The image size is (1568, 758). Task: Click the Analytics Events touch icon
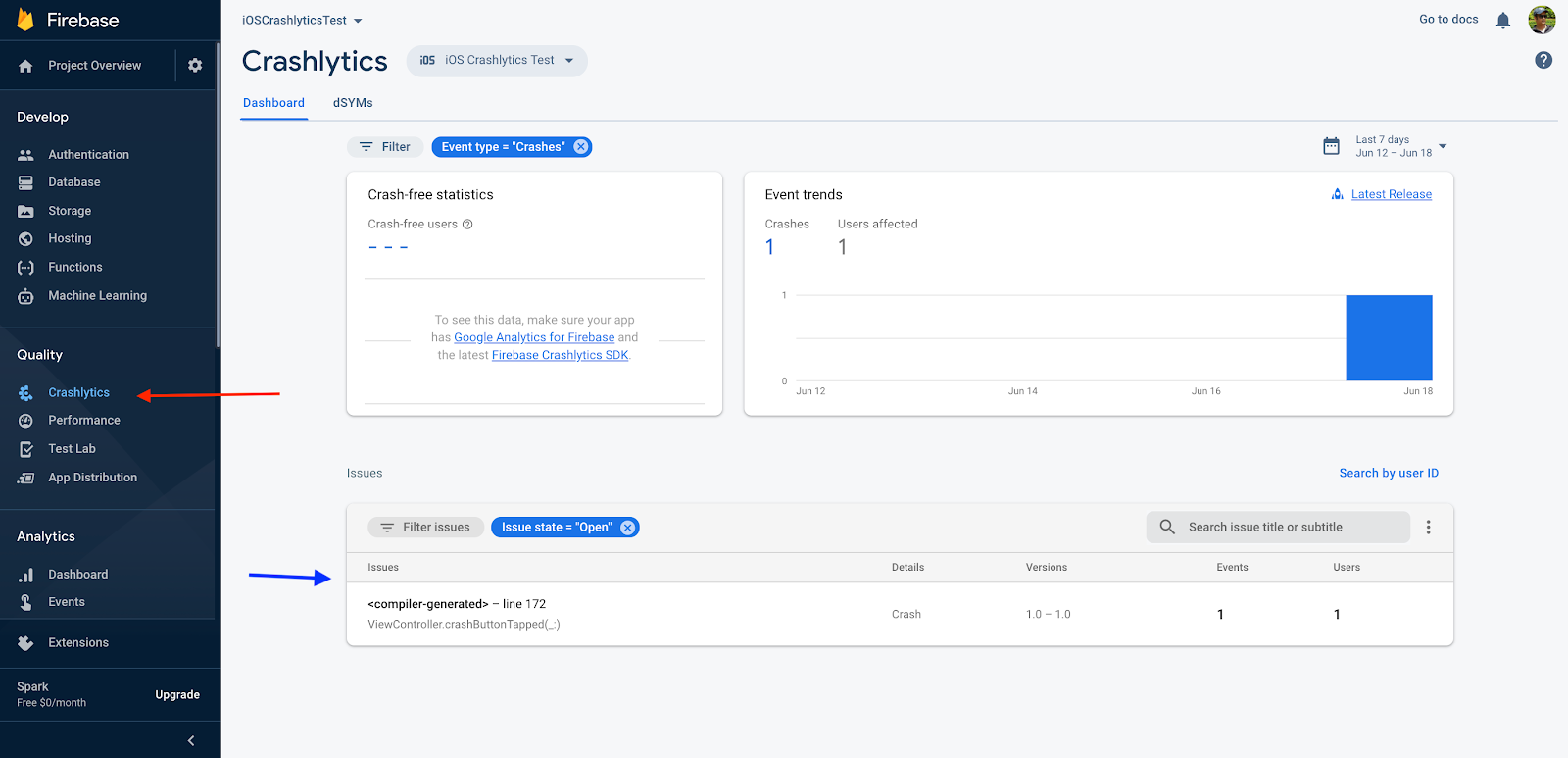[25, 602]
